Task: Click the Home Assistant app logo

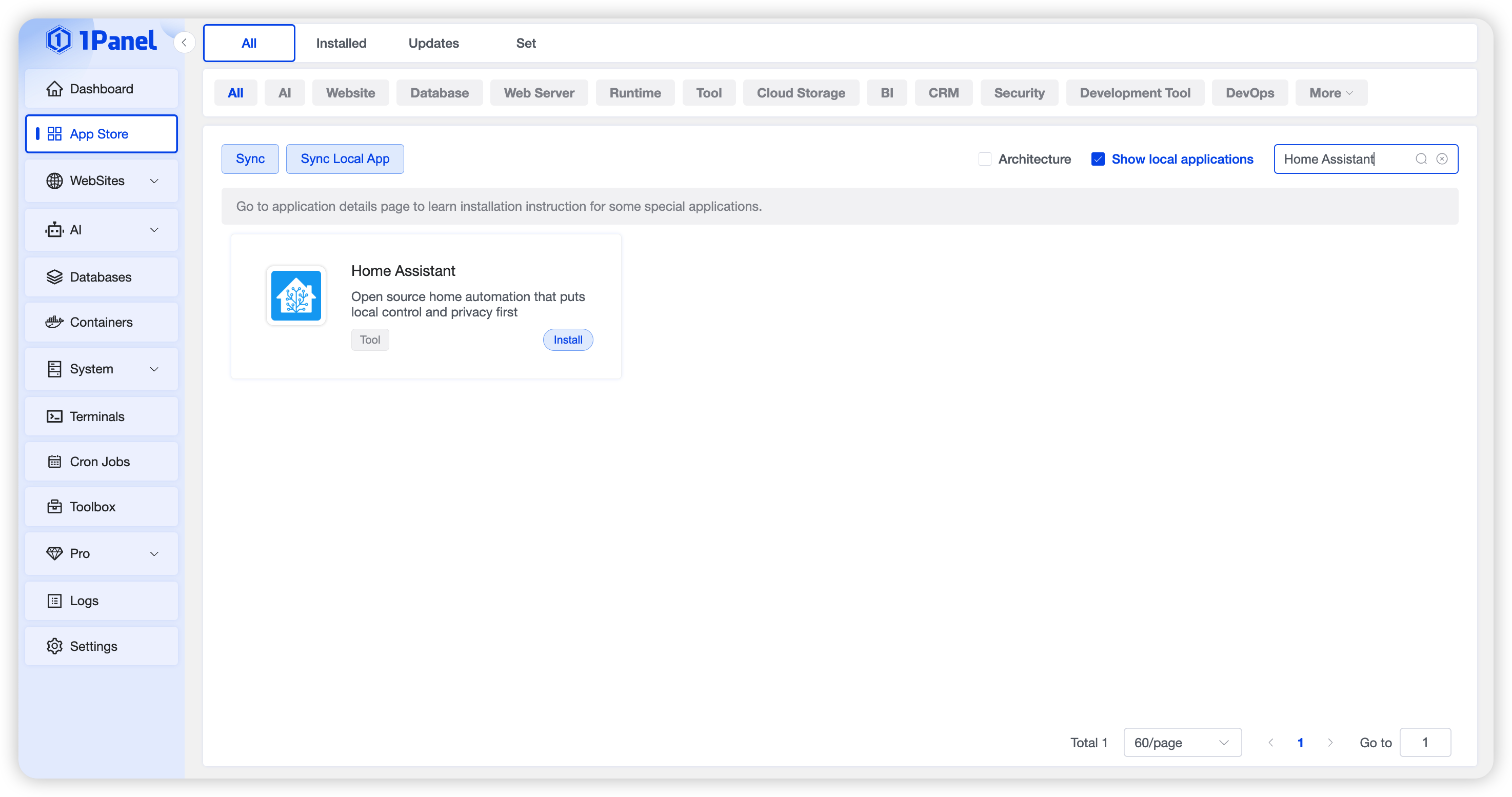Action: pyautogui.click(x=296, y=295)
